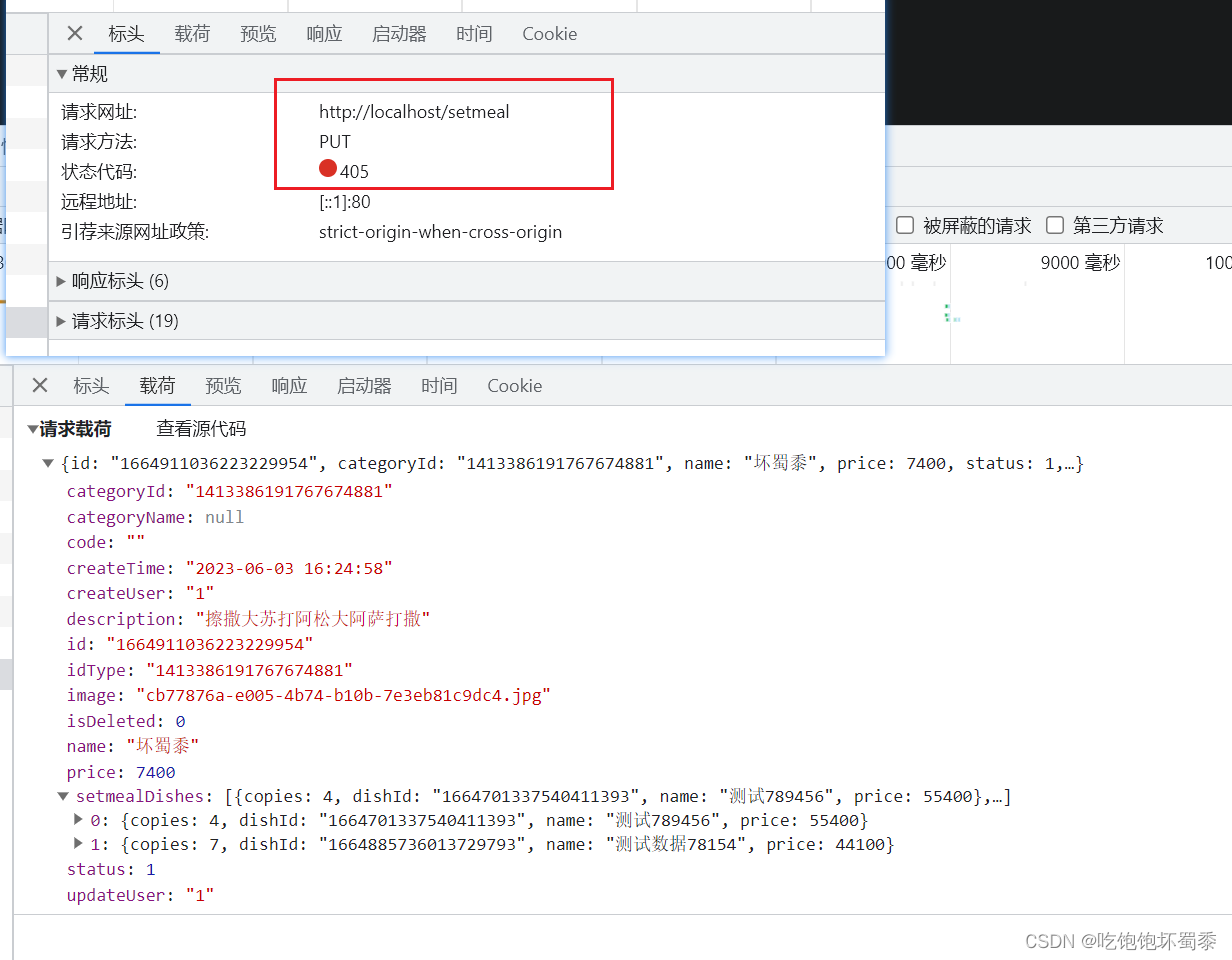
Task: Open 启动器 tab in upper panel
Action: click(x=399, y=33)
